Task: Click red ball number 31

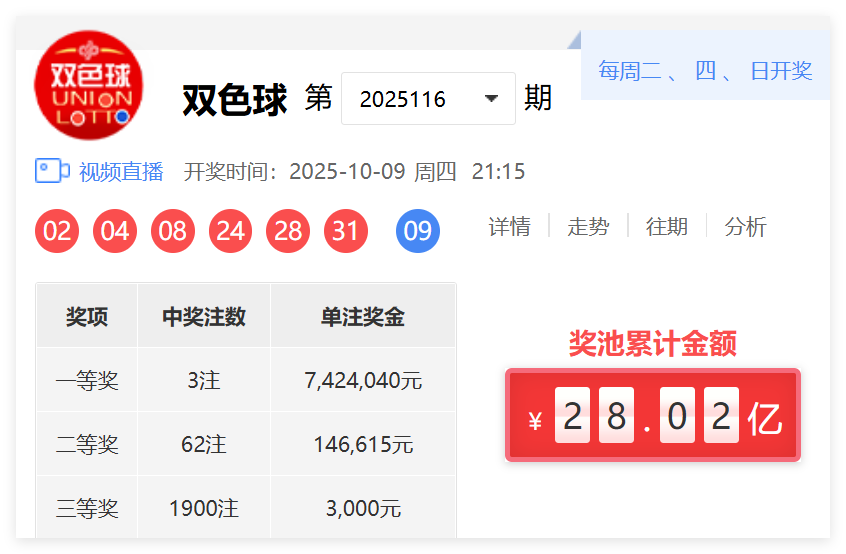Action: (346, 231)
